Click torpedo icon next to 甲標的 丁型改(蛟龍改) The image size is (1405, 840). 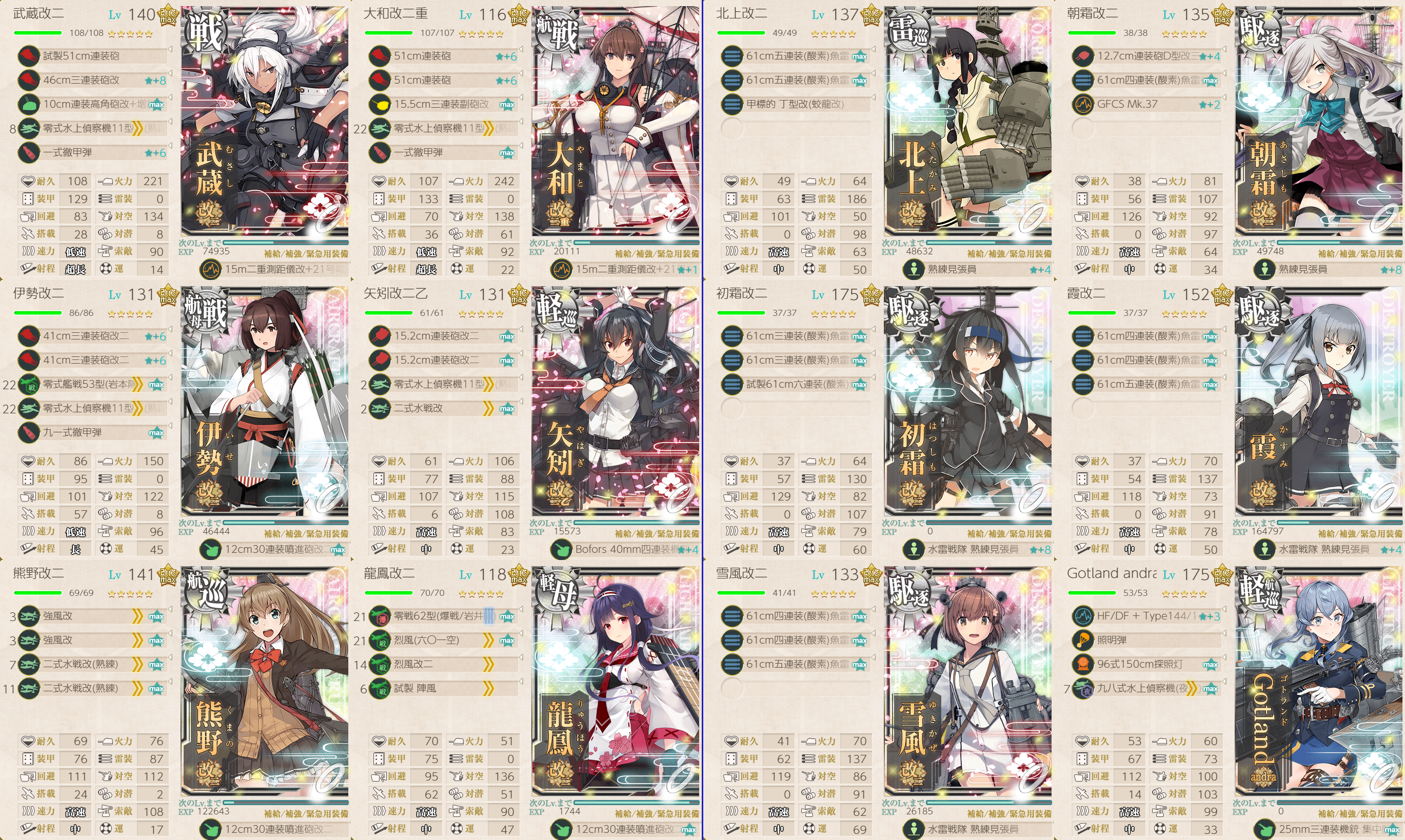(732, 104)
